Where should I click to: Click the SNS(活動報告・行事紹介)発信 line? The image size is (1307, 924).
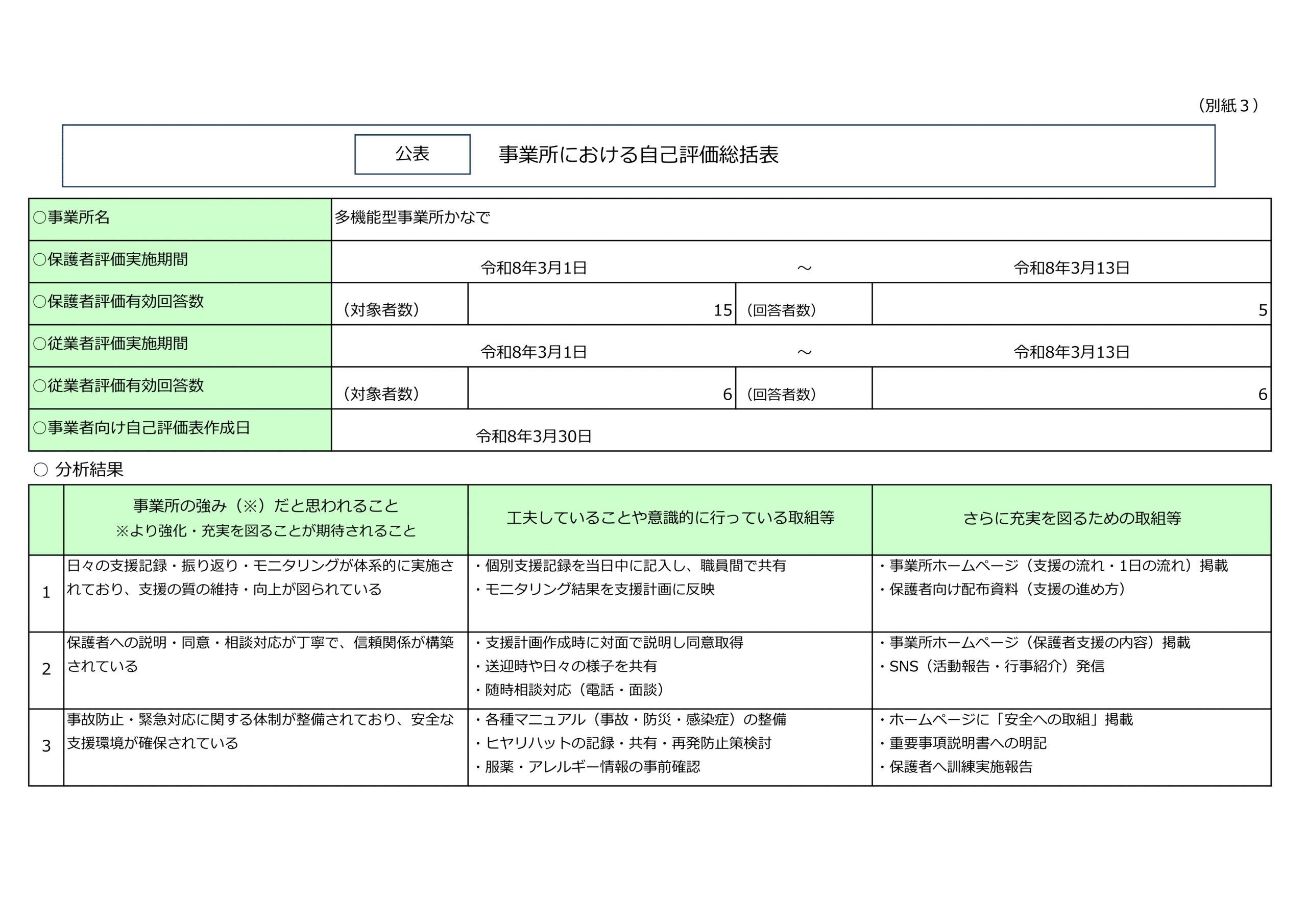pos(996,667)
